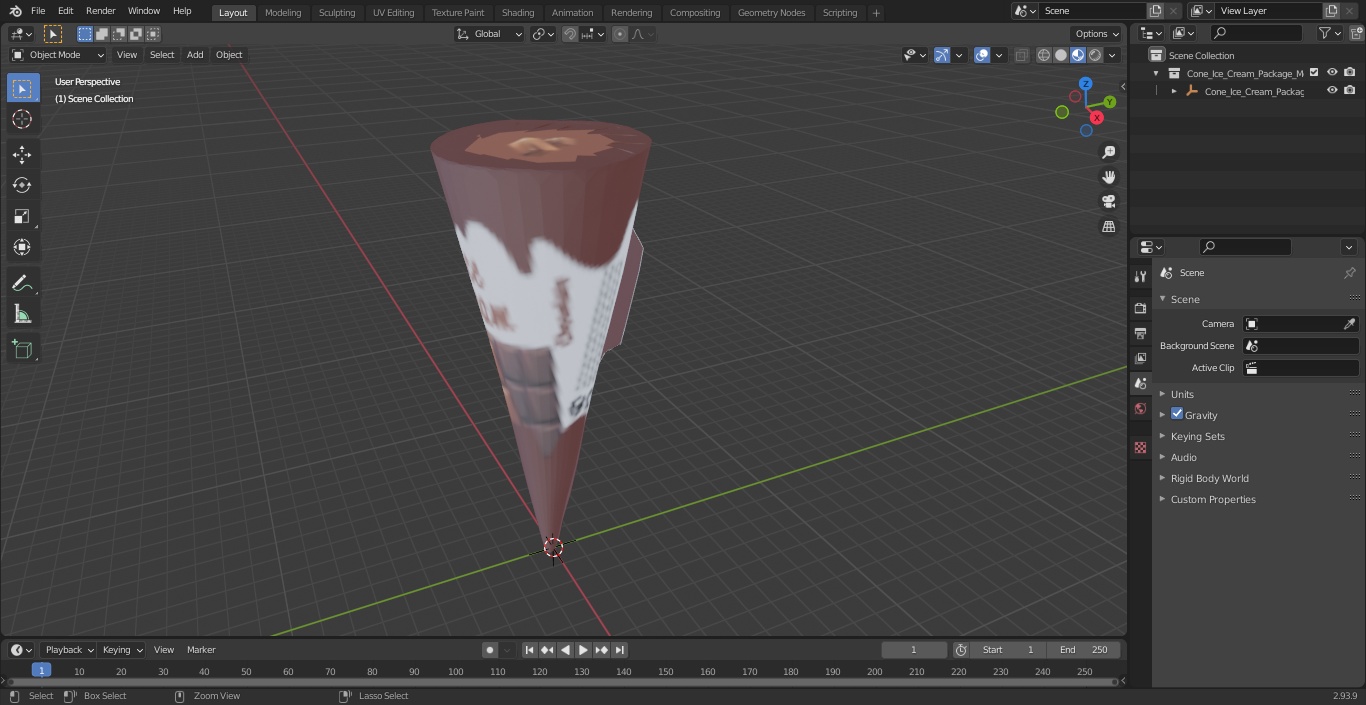This screenshot has width=1366, height=705.
Task: Click the timeline horizontal scrollbar
Action: coord(562,682)
